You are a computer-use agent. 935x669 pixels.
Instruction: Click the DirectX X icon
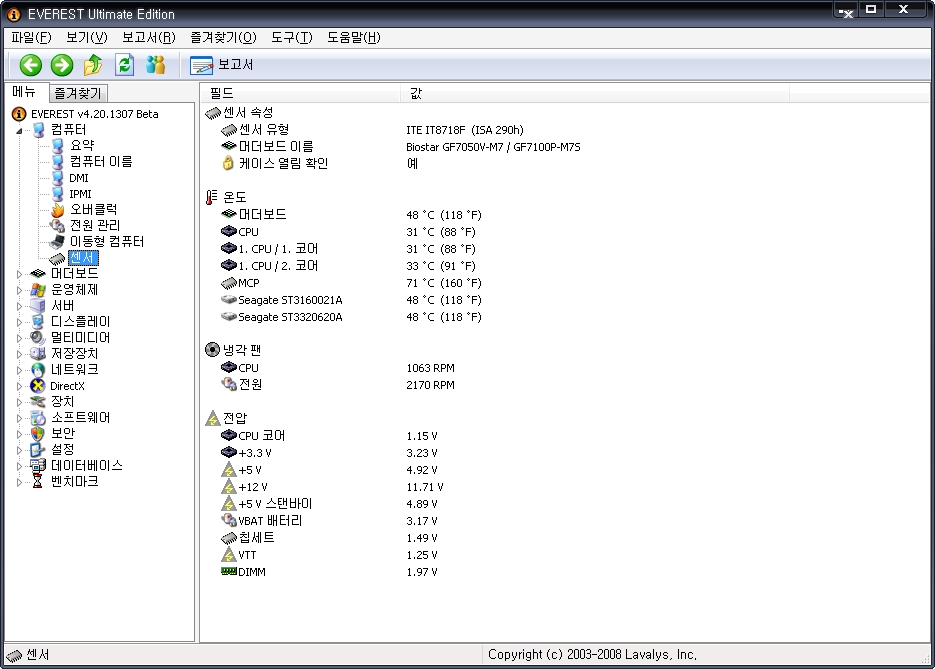38,386
